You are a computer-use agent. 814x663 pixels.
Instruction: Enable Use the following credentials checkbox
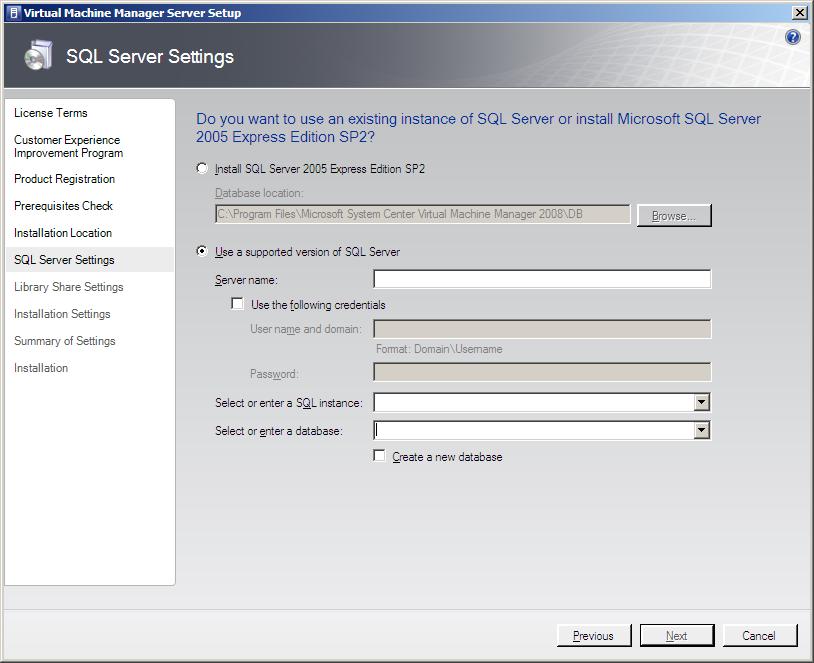pos(238,304)
